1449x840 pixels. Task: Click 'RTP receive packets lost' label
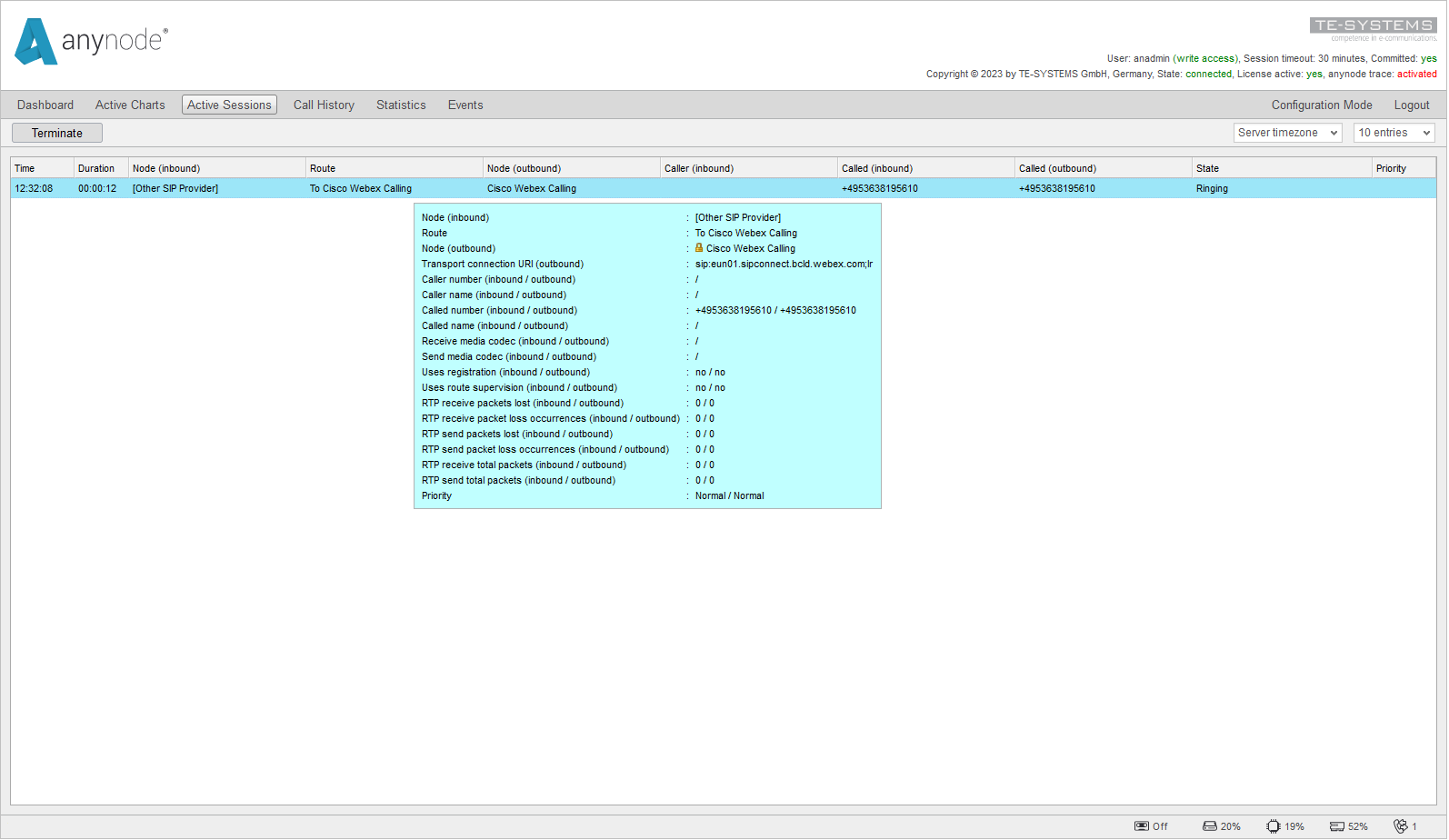point(523,403)
